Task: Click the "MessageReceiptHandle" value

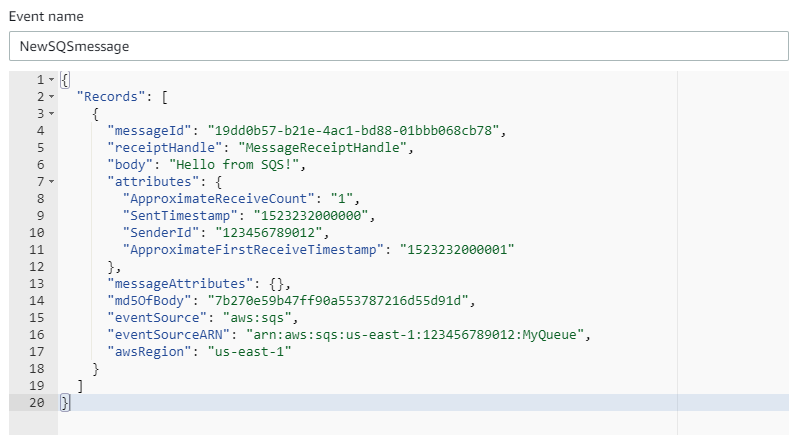Action: (x=323, y=148)
